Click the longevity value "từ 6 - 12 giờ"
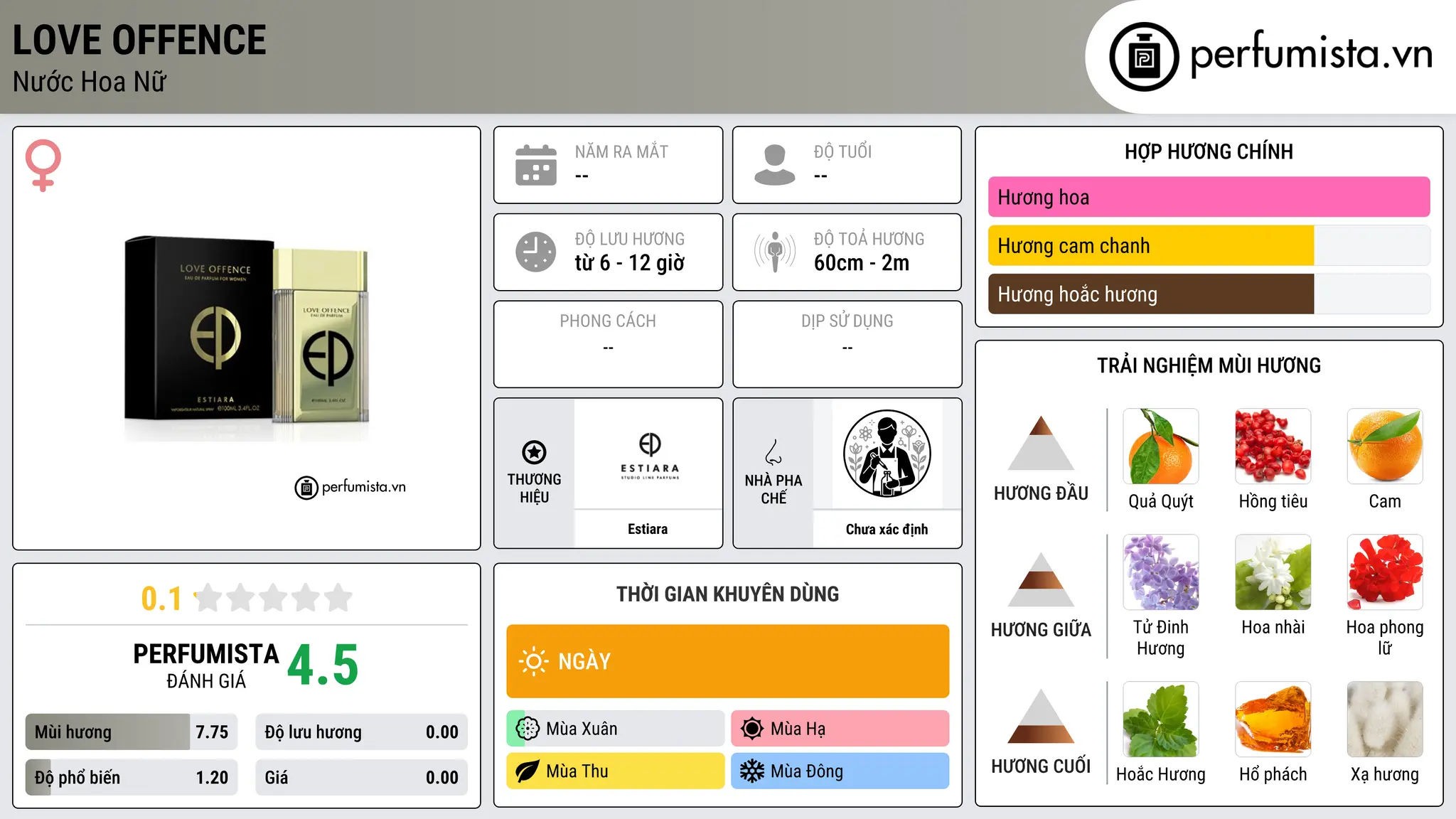1456x819 pixels. click(630, 263)
